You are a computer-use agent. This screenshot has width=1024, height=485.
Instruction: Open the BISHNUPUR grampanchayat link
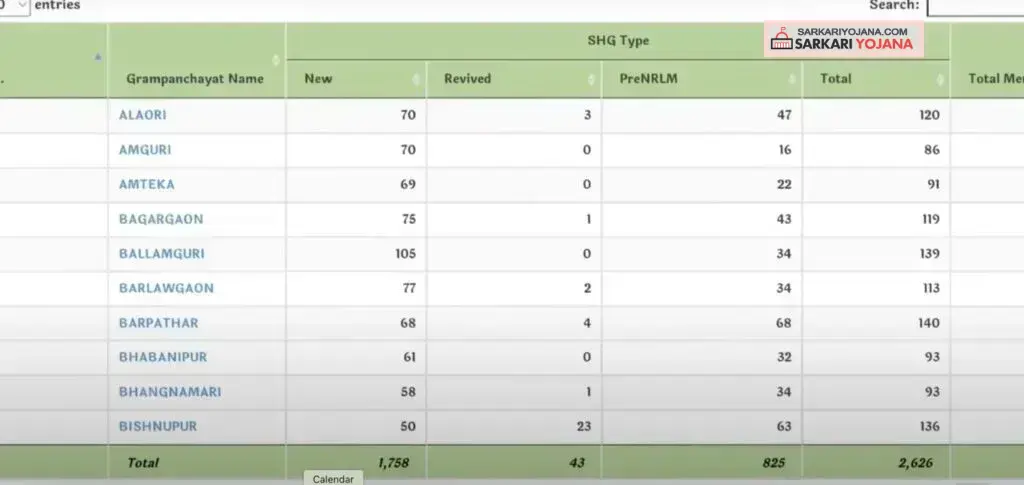[x=158, y=426]
